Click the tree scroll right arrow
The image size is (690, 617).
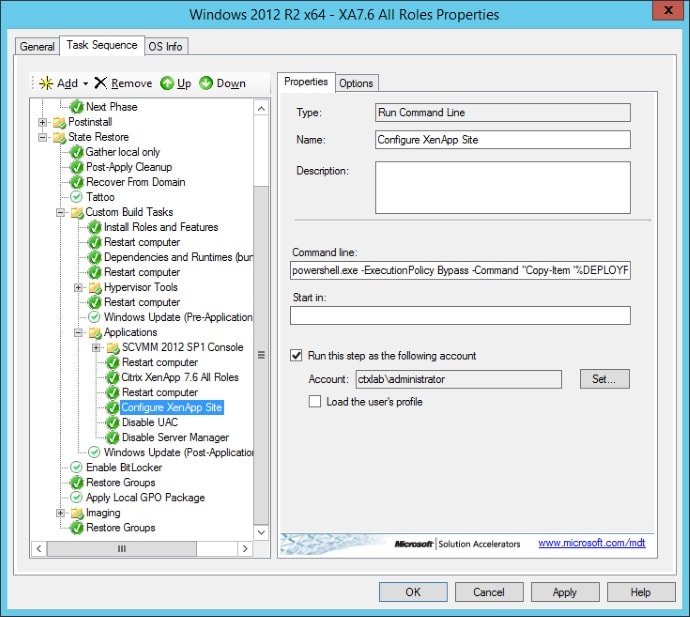[245, 549]
